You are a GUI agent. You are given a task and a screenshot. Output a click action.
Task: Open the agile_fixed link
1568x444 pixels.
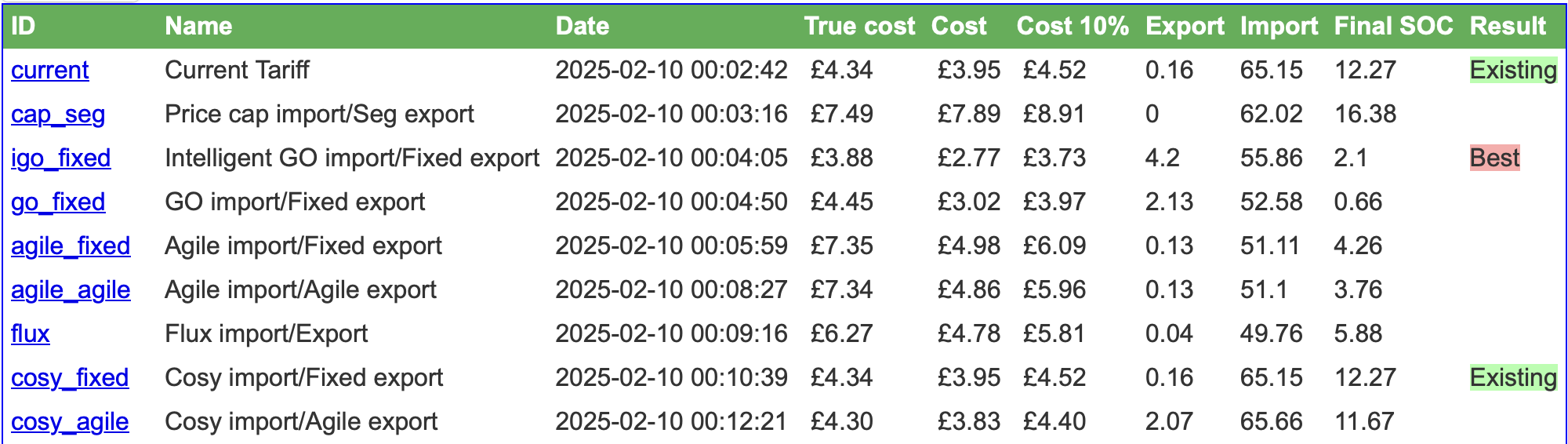71,246
